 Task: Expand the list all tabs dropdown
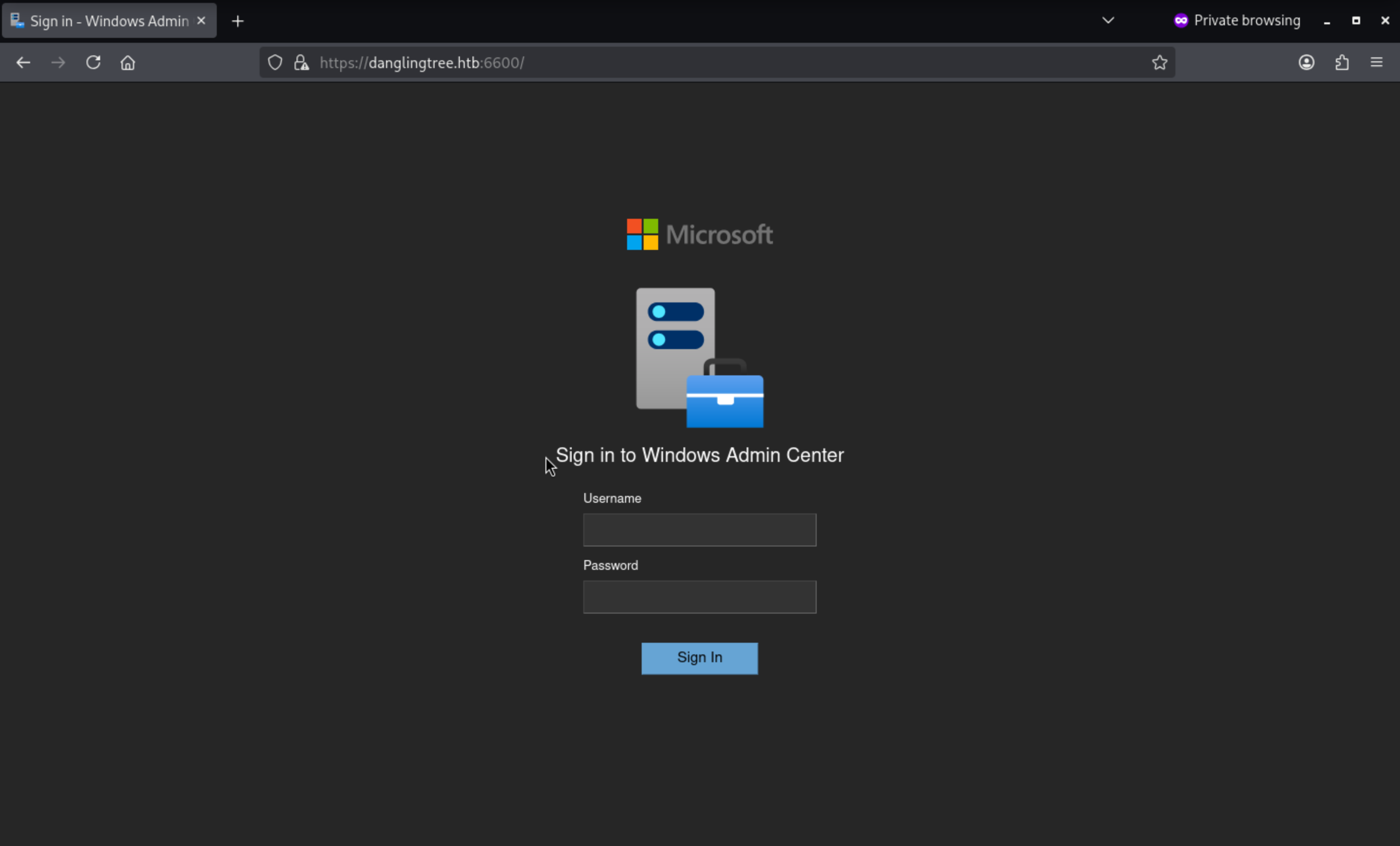1108,20
